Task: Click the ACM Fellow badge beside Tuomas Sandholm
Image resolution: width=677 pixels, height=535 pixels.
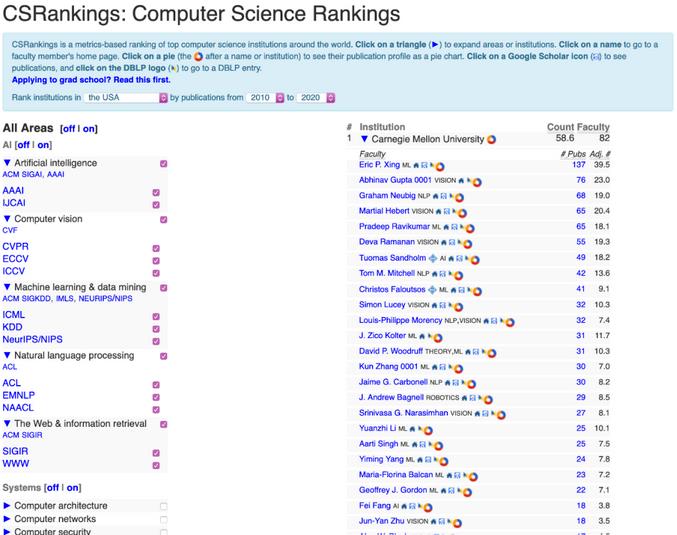Action: click(433, 258)
